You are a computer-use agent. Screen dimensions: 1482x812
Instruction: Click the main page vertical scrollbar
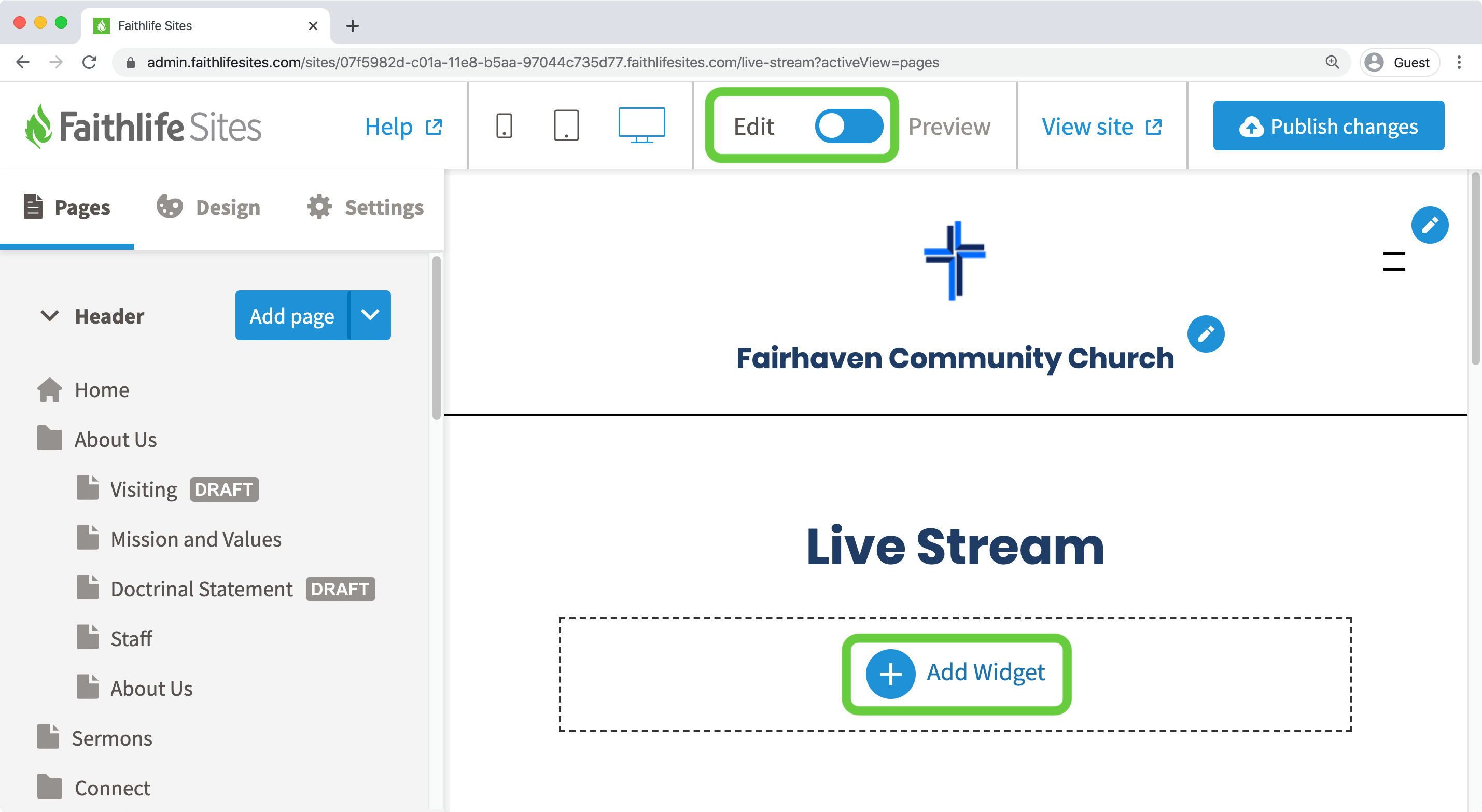[1475, 268]
